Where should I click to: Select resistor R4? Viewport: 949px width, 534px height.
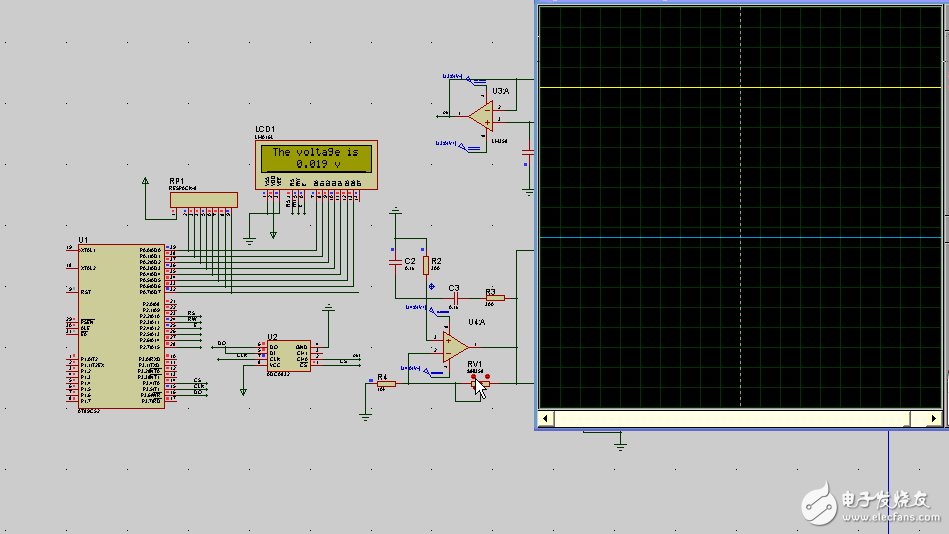point(384,384)
